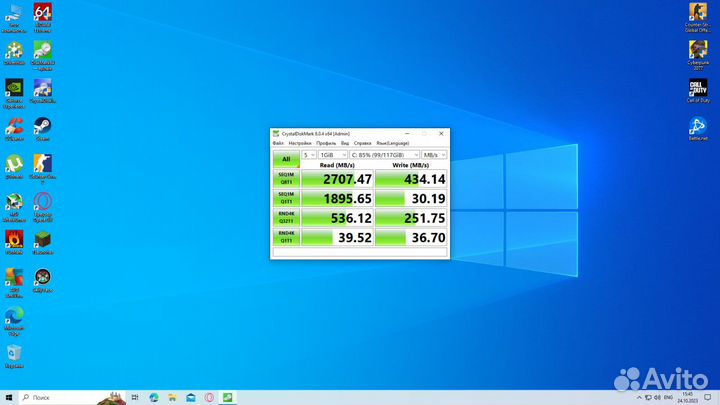The width and height of the screenshot is (720, 405).
Task: Select the FurMark desktop icon
Action: click(14, 243)
